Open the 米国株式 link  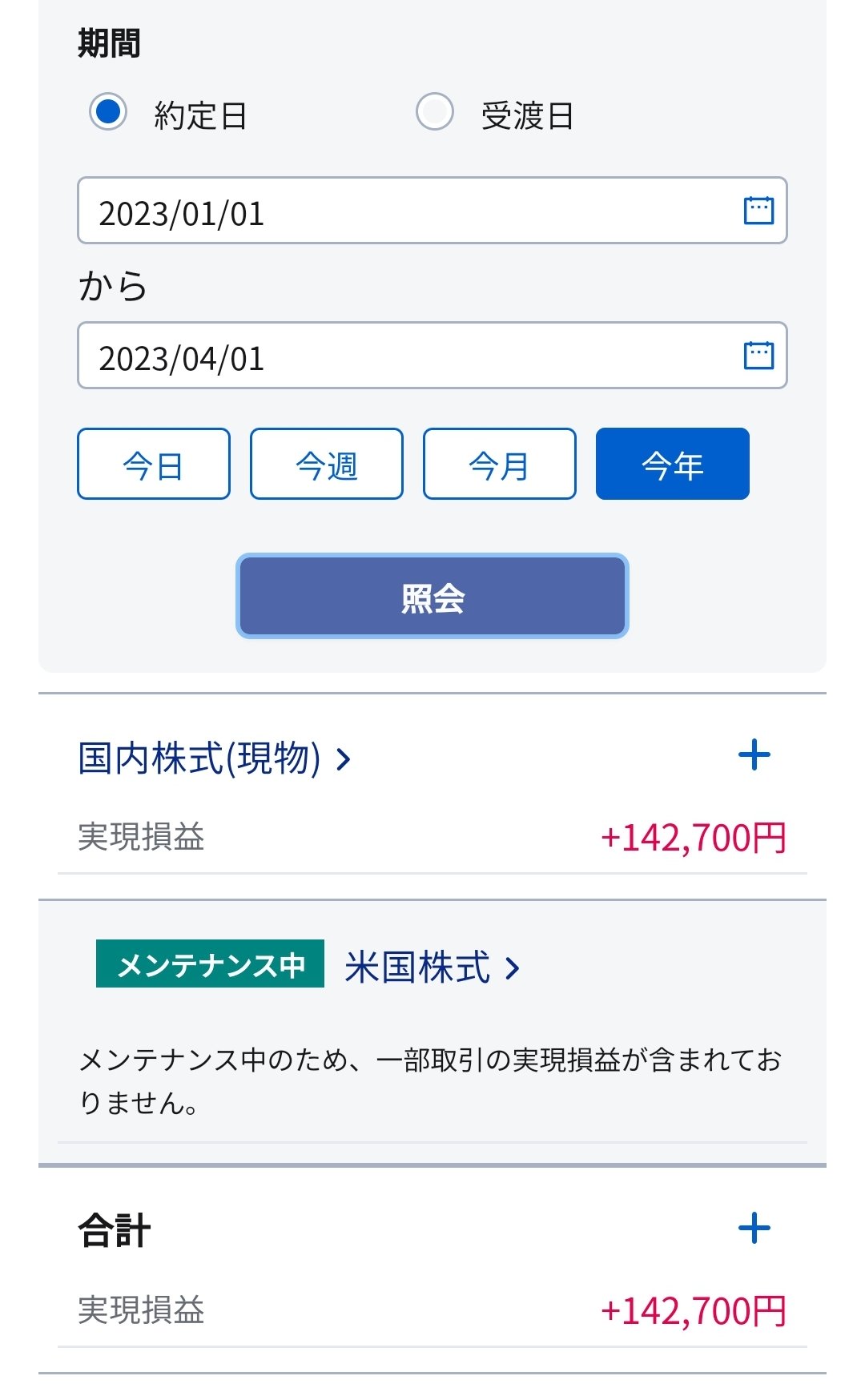pyautogui.click(x=416, y=967)
